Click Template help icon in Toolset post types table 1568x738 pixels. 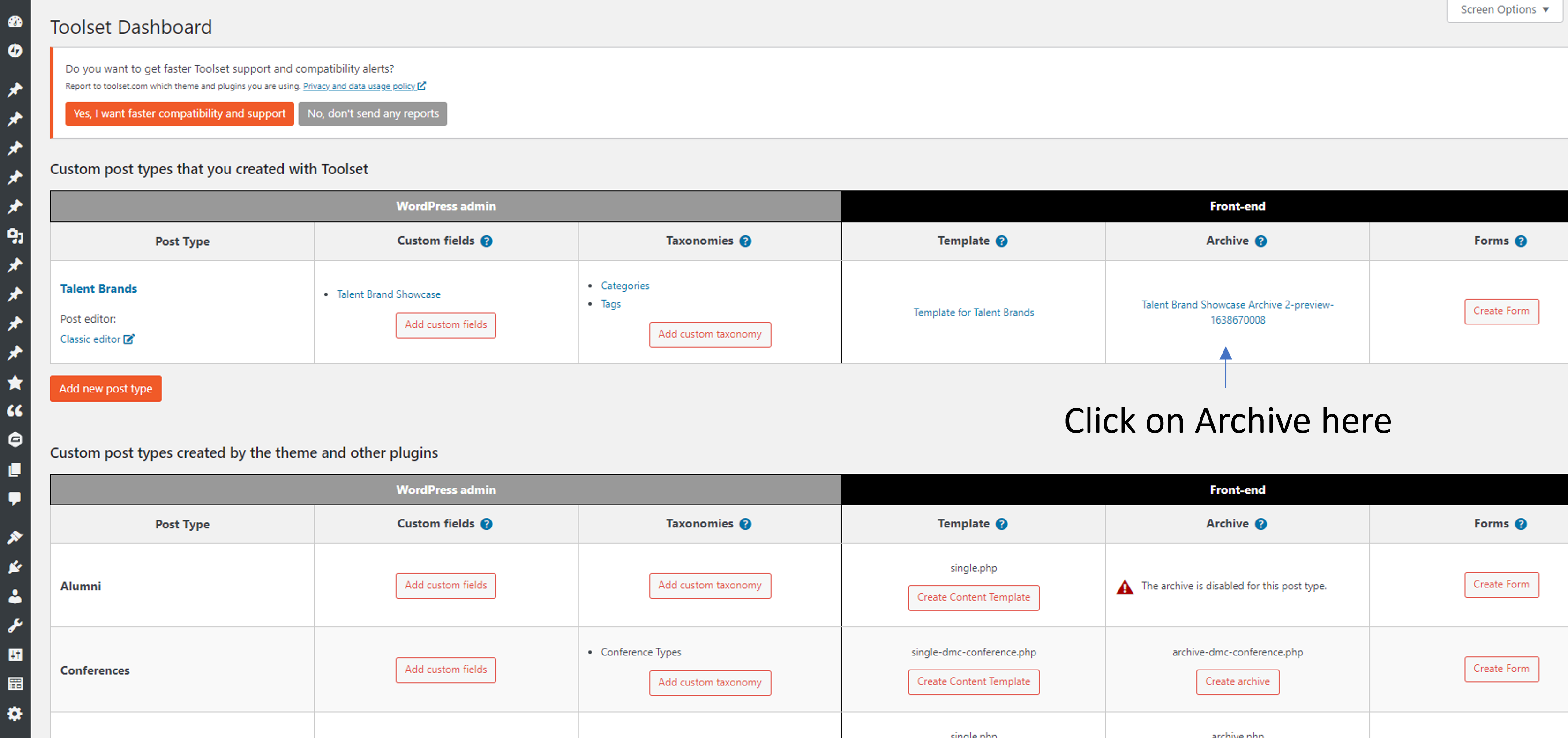(x=1001, y=241)
